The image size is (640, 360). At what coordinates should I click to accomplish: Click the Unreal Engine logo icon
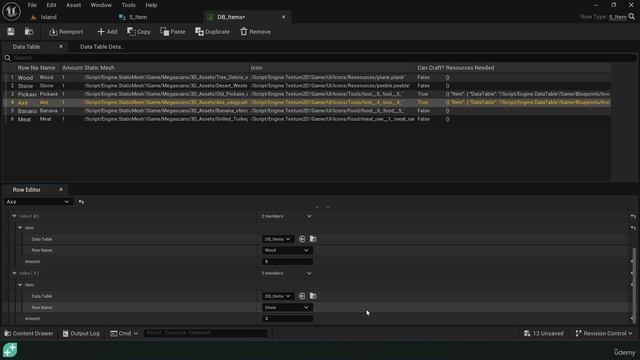pyautogui.click(x=11, y=11)
